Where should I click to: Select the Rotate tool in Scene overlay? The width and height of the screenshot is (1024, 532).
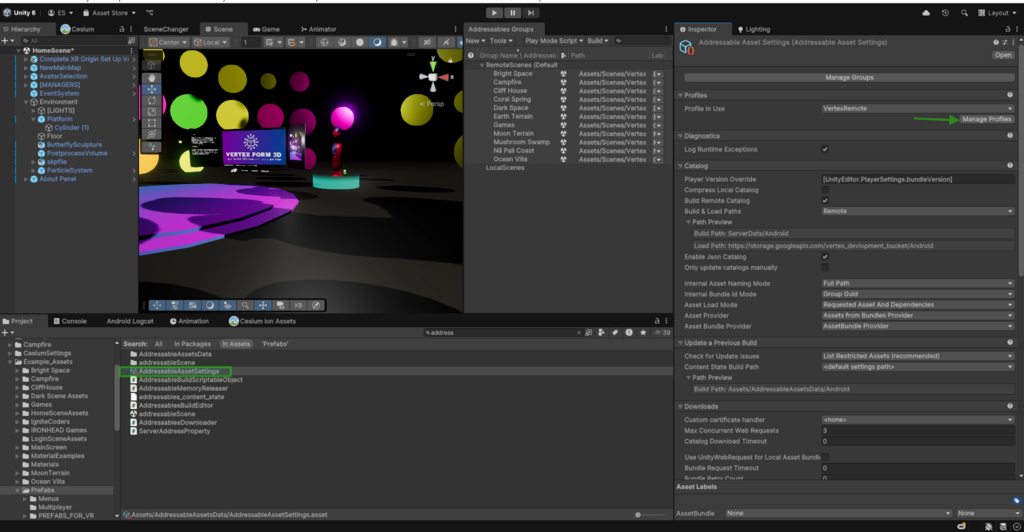(153, 100)
